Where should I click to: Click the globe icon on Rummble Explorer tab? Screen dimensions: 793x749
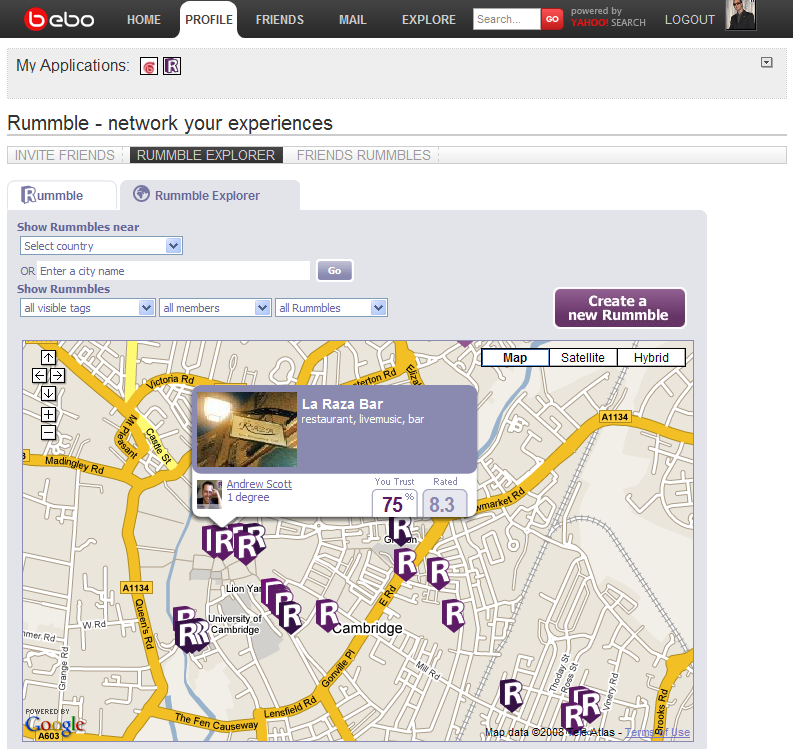pos(142,194)
